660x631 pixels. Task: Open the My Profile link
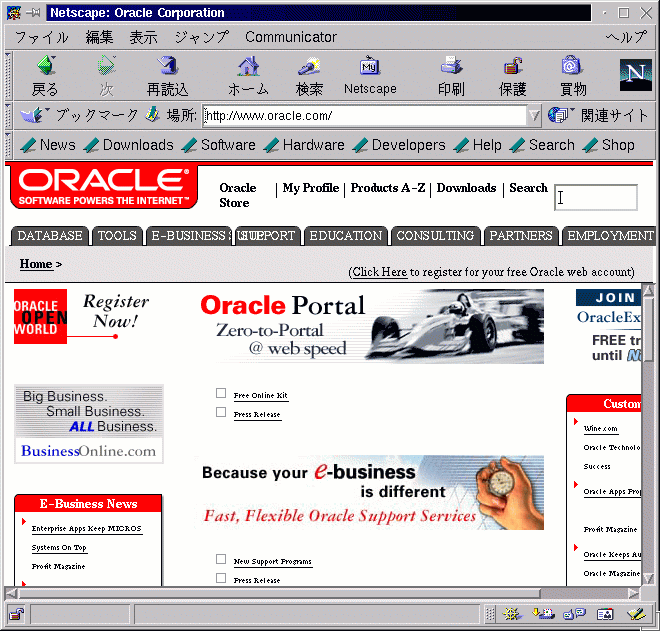click(311, 188)
